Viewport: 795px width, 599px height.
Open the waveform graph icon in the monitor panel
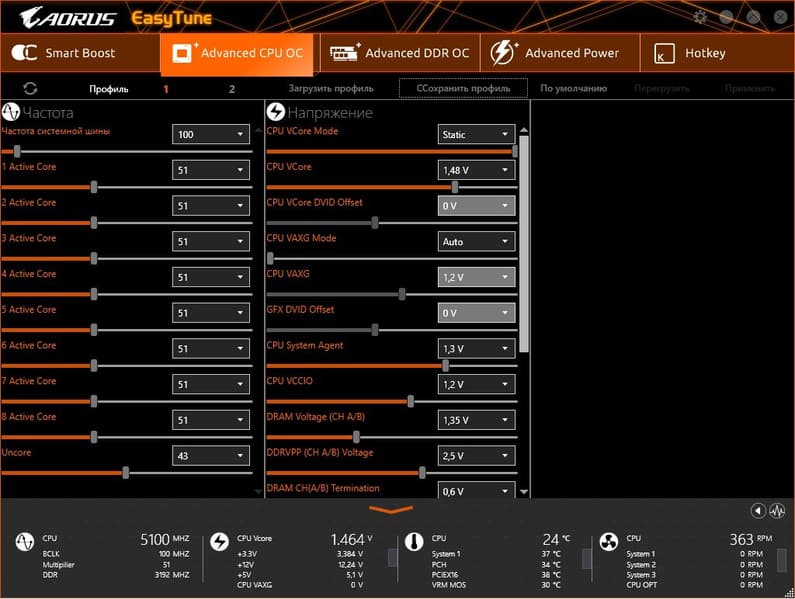pyautogui.click(x=777, y=511)
